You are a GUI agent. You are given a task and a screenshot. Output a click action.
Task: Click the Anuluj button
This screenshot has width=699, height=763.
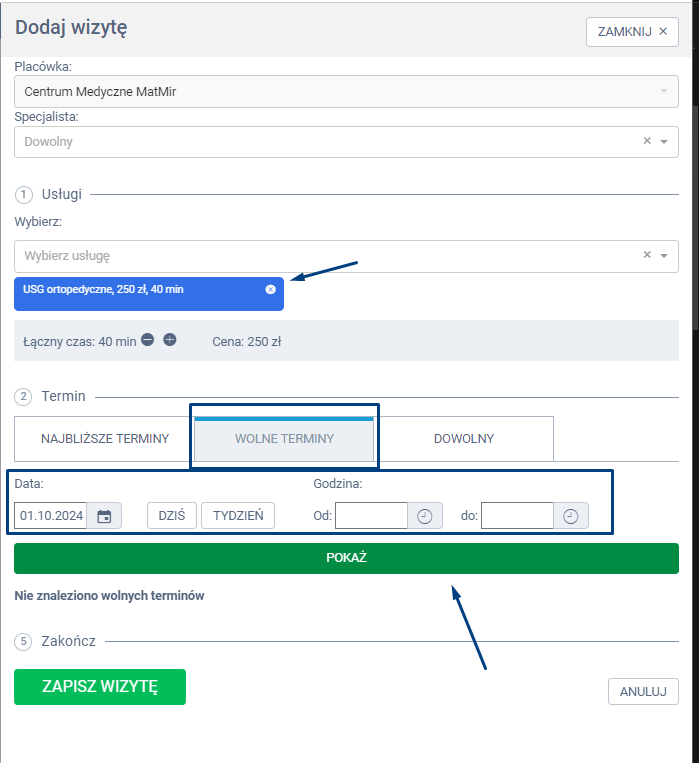tap(643, 691)
